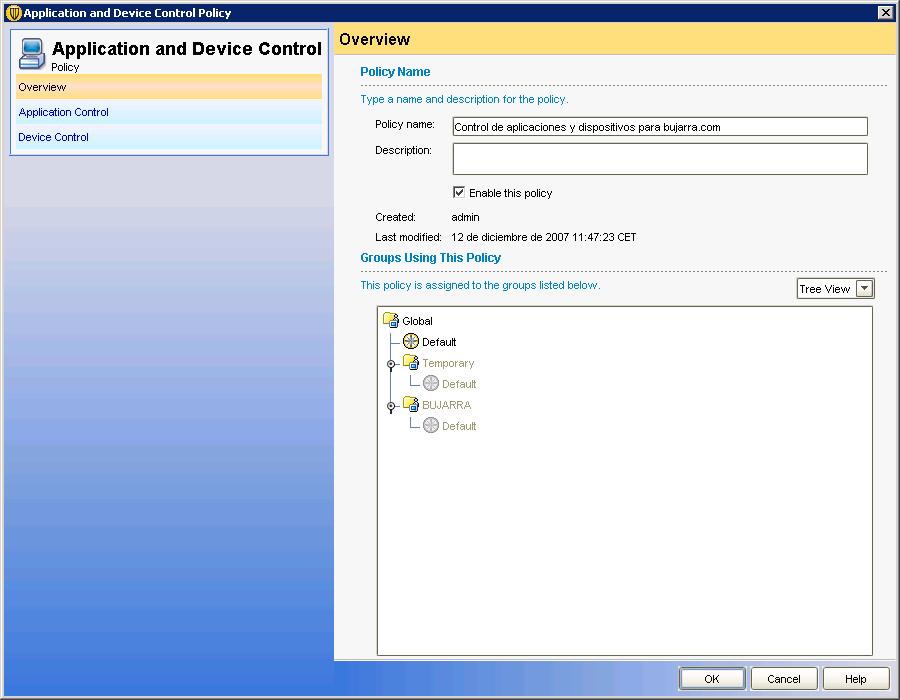Open Help for this policy dialog
This screenshot has width=900, height=700.
coord(856,679)
